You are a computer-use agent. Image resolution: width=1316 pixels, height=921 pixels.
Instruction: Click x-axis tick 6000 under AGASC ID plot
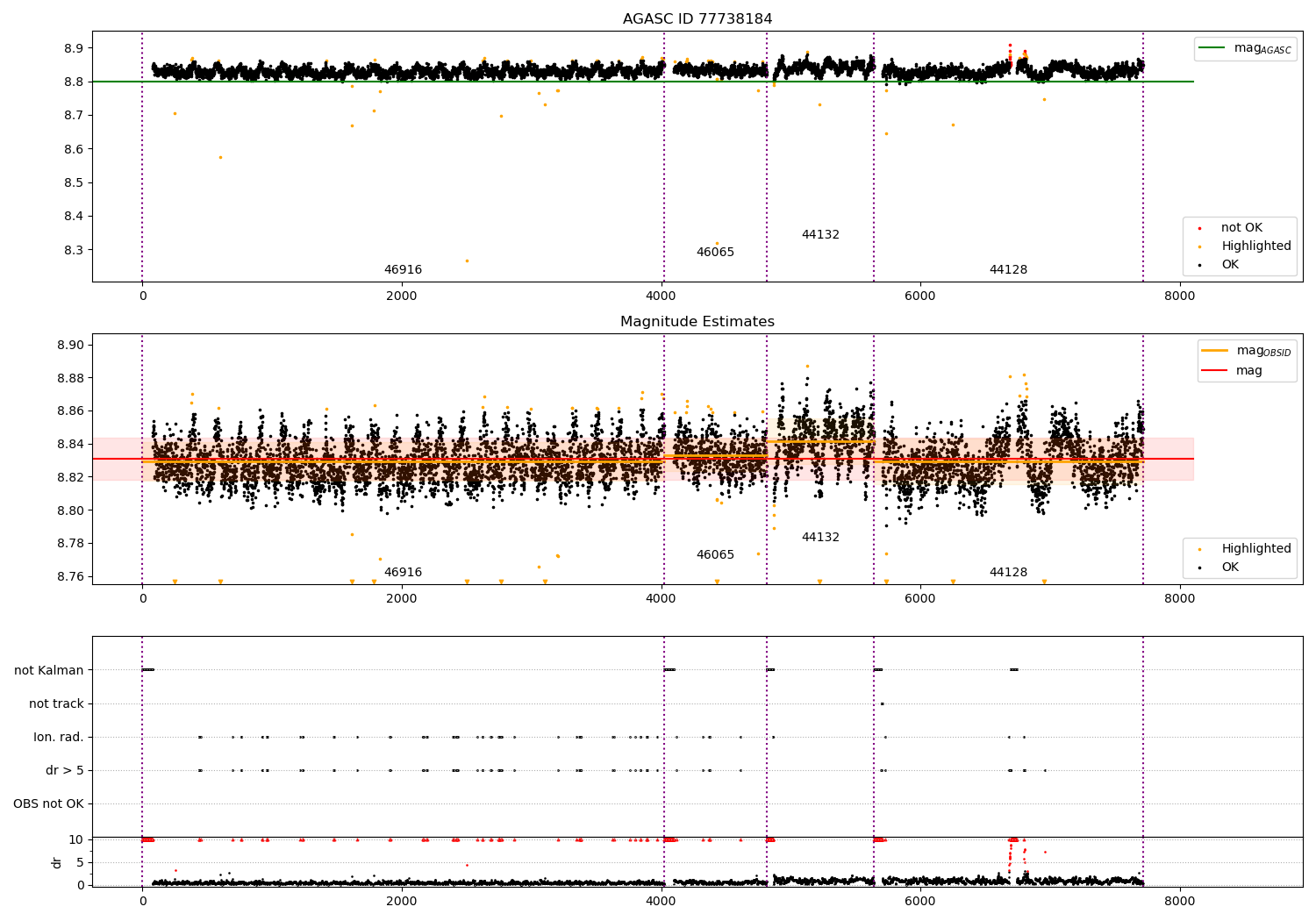[x=920, y=296]
